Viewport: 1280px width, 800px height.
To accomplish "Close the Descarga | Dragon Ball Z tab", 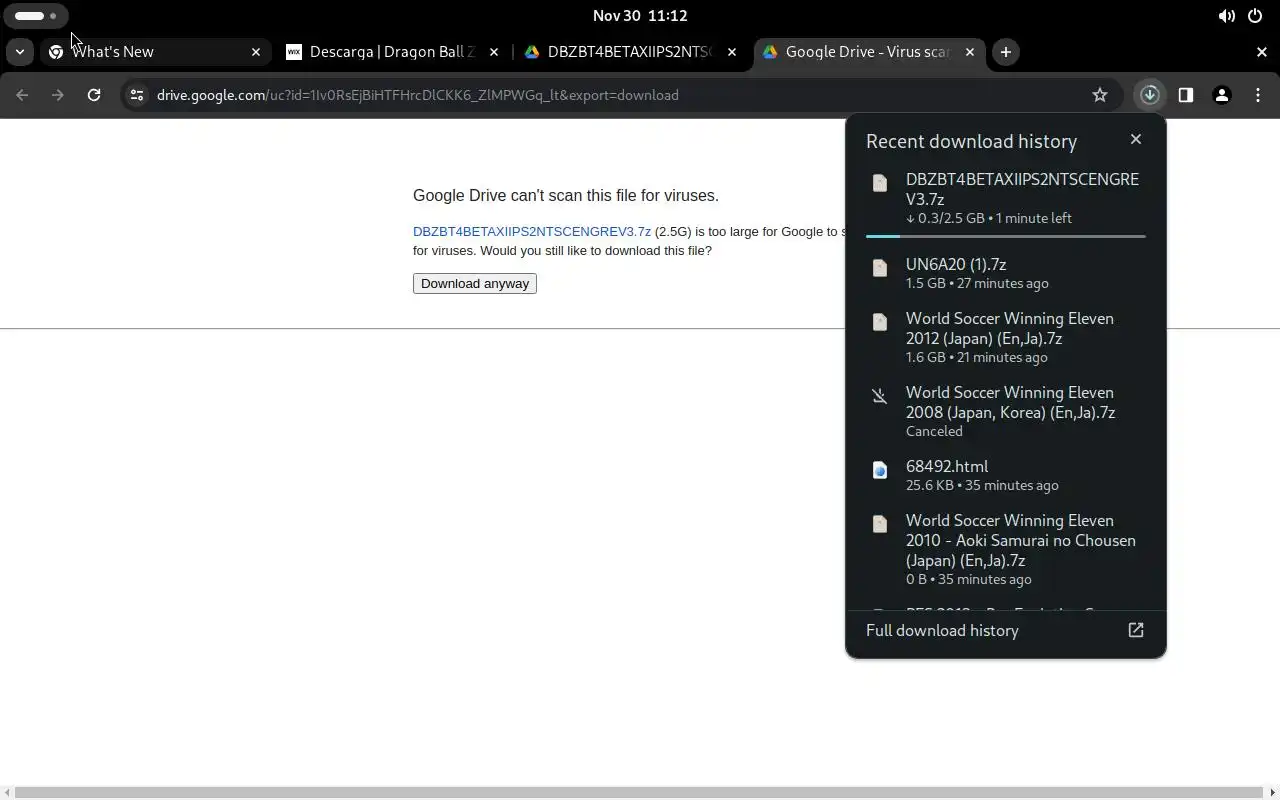I will [494, 52].
